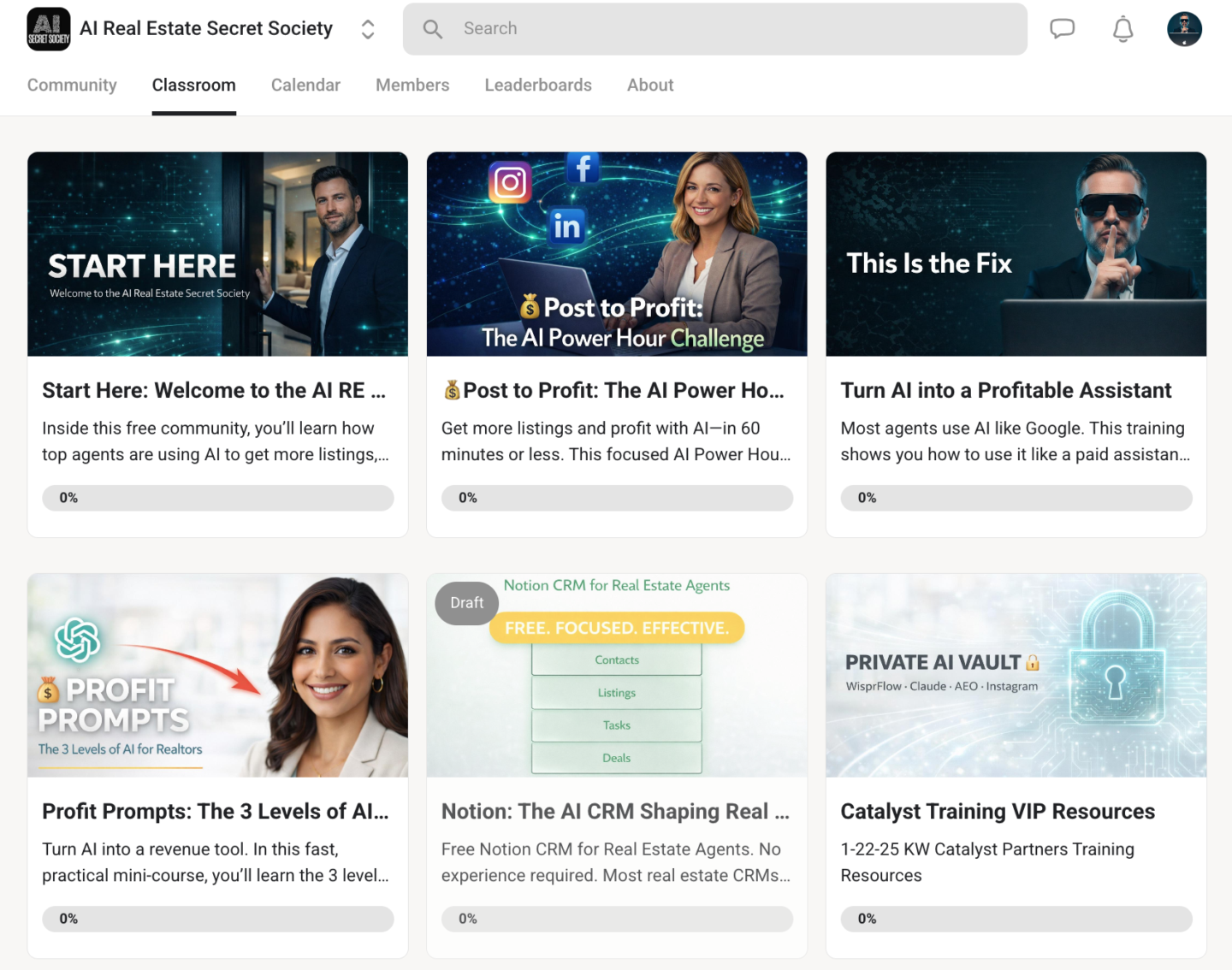Image resolution: width=1232 pixels, height=970 pixels.
Task: Click the Draft badge on Notion course
Action: (466, 603)
